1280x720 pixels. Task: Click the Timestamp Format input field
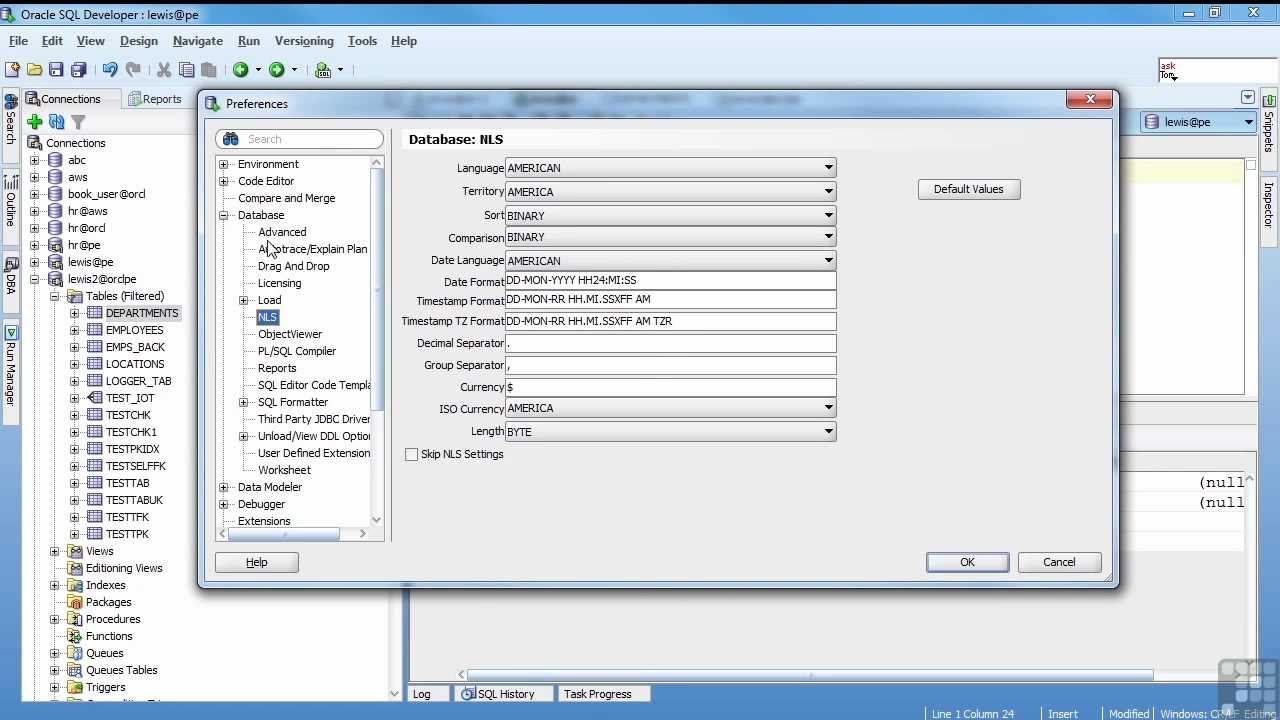tap(670, 300)
